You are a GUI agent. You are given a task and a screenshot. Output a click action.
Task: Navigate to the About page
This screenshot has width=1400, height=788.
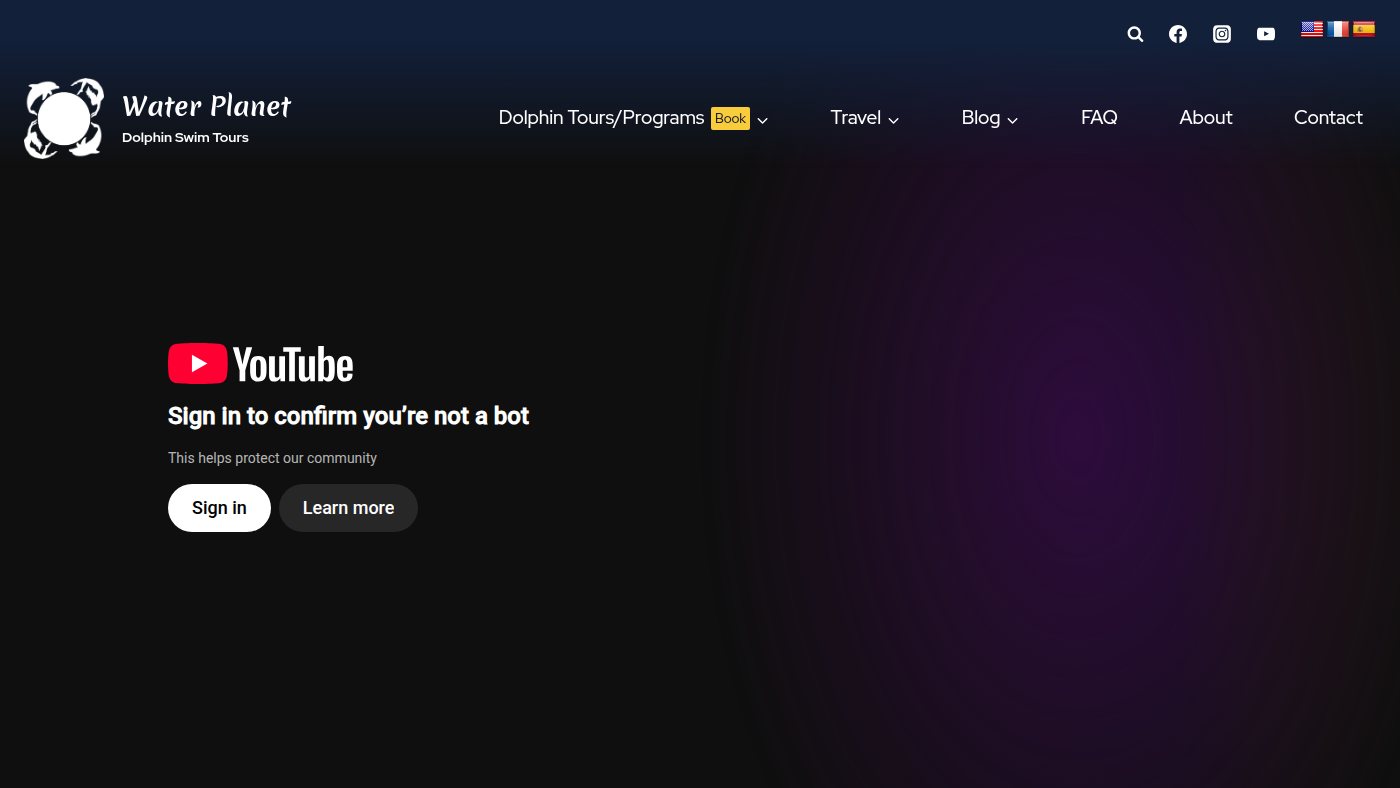(1206, 118)
